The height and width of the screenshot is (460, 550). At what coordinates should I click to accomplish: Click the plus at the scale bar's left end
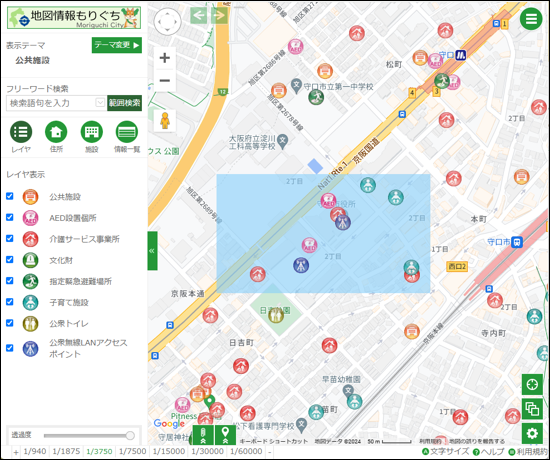[x=16, y=452]
